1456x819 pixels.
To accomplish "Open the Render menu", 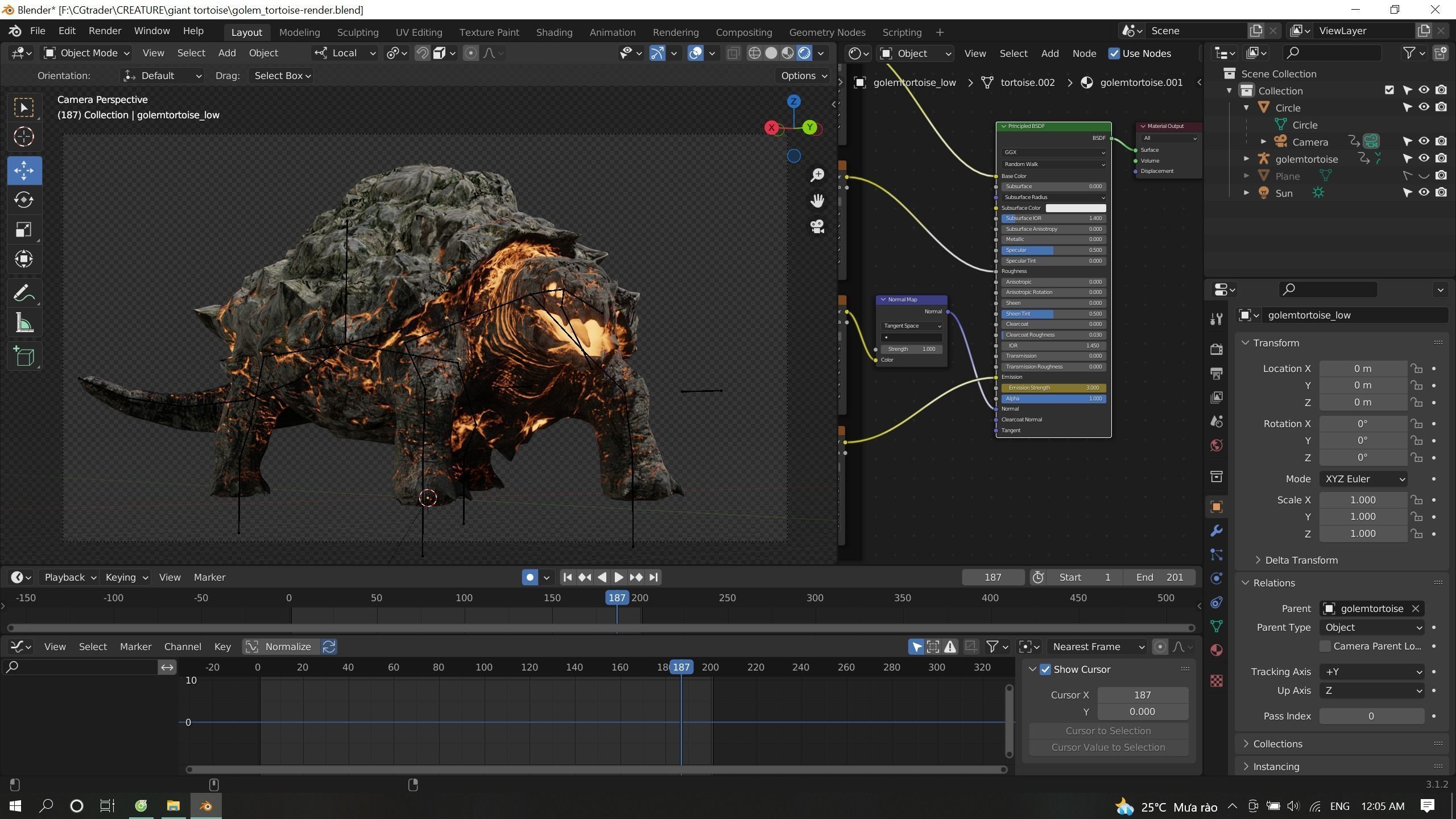I will pos(105,31).
